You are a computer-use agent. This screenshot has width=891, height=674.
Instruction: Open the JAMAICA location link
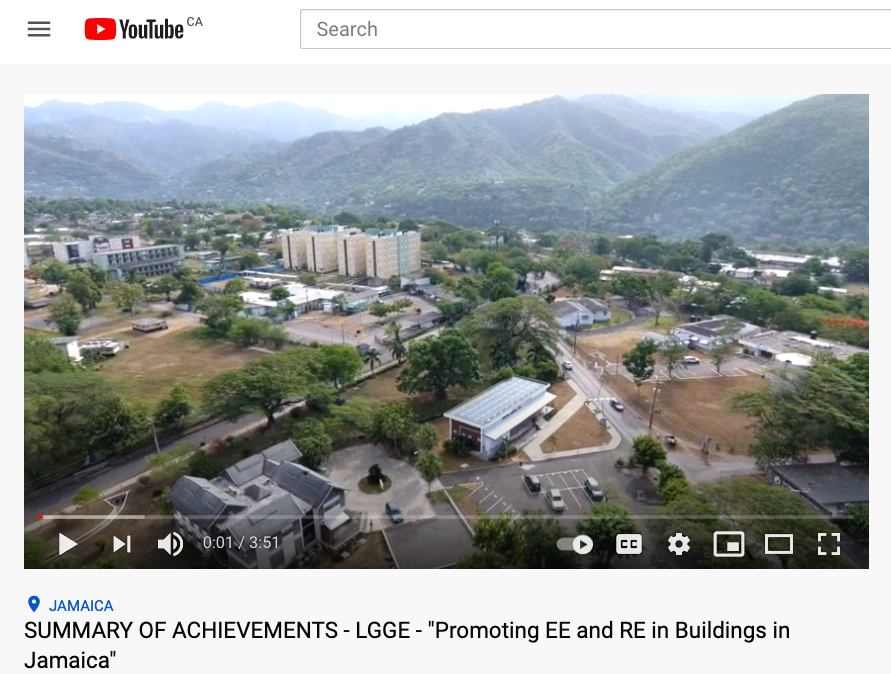(81, 606)
